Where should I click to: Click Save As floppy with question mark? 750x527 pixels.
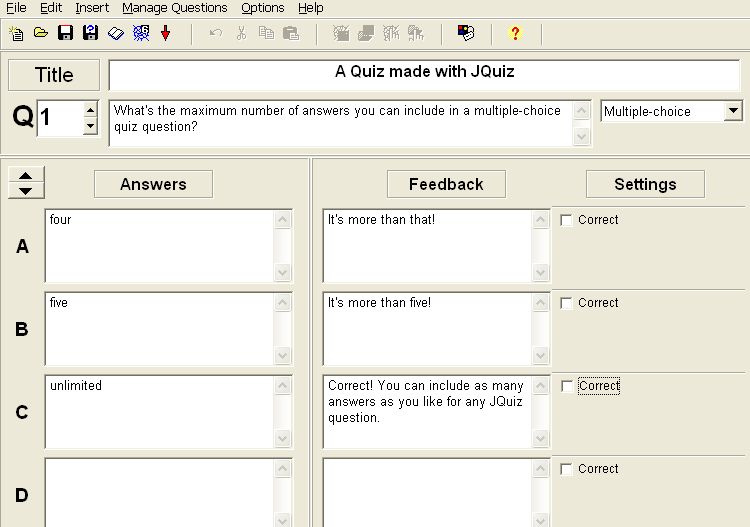click(90, 33)
